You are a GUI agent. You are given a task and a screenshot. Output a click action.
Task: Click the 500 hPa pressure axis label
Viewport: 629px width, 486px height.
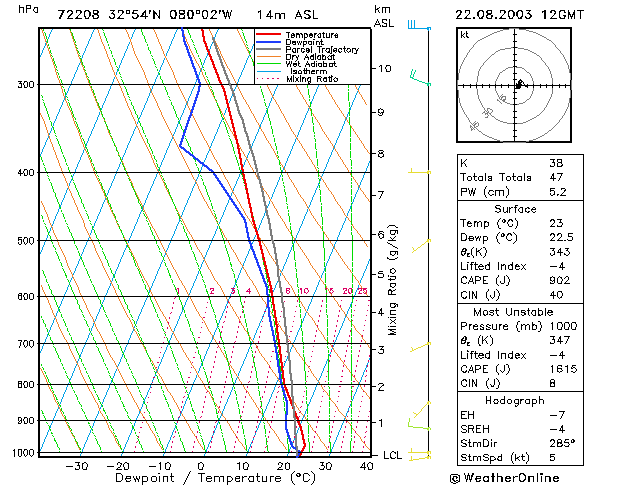tap(26, 241)
